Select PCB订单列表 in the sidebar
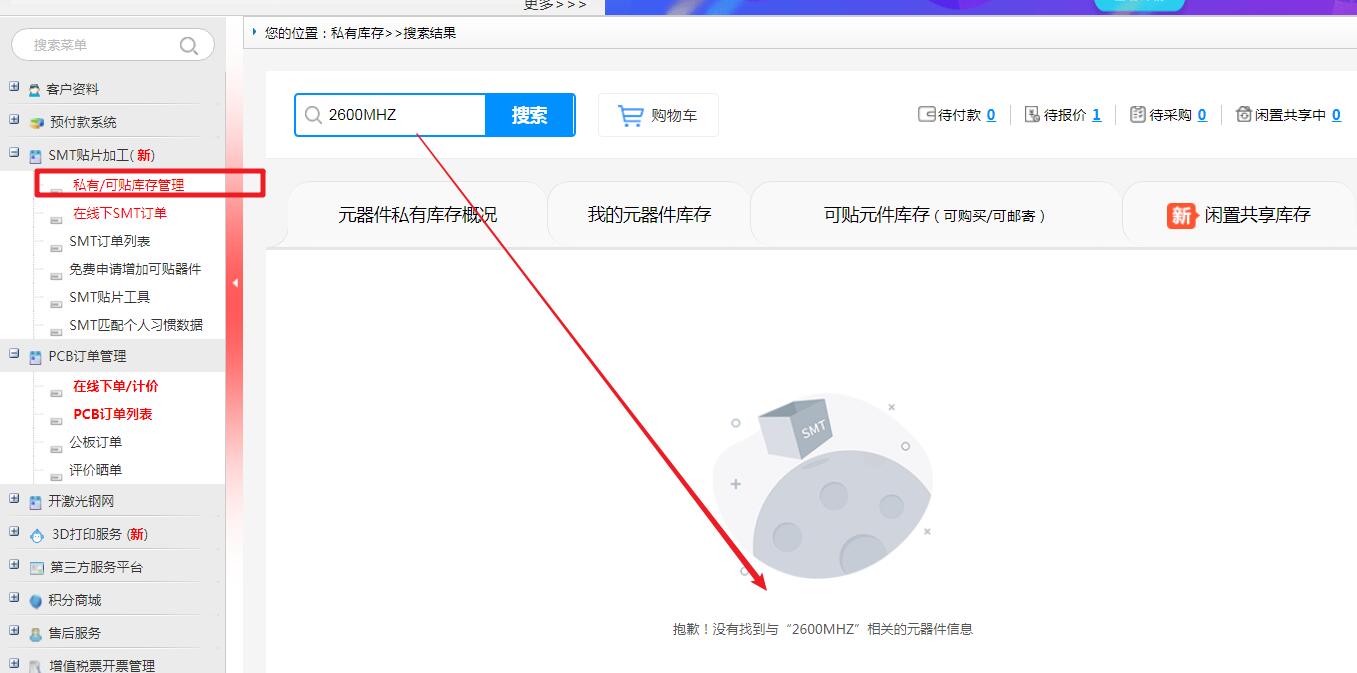Viewport: 1357px width, 673px height. click(112, 414)
